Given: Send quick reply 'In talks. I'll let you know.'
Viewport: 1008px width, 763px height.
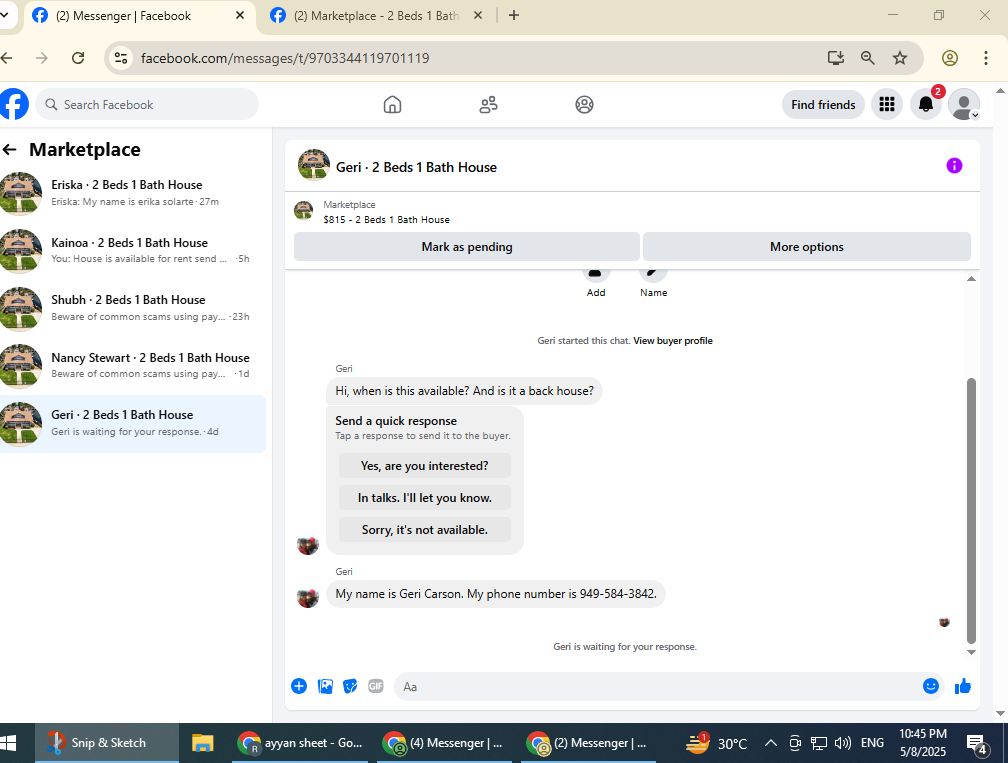Looking at the screenshot, I should coord(424,498).
